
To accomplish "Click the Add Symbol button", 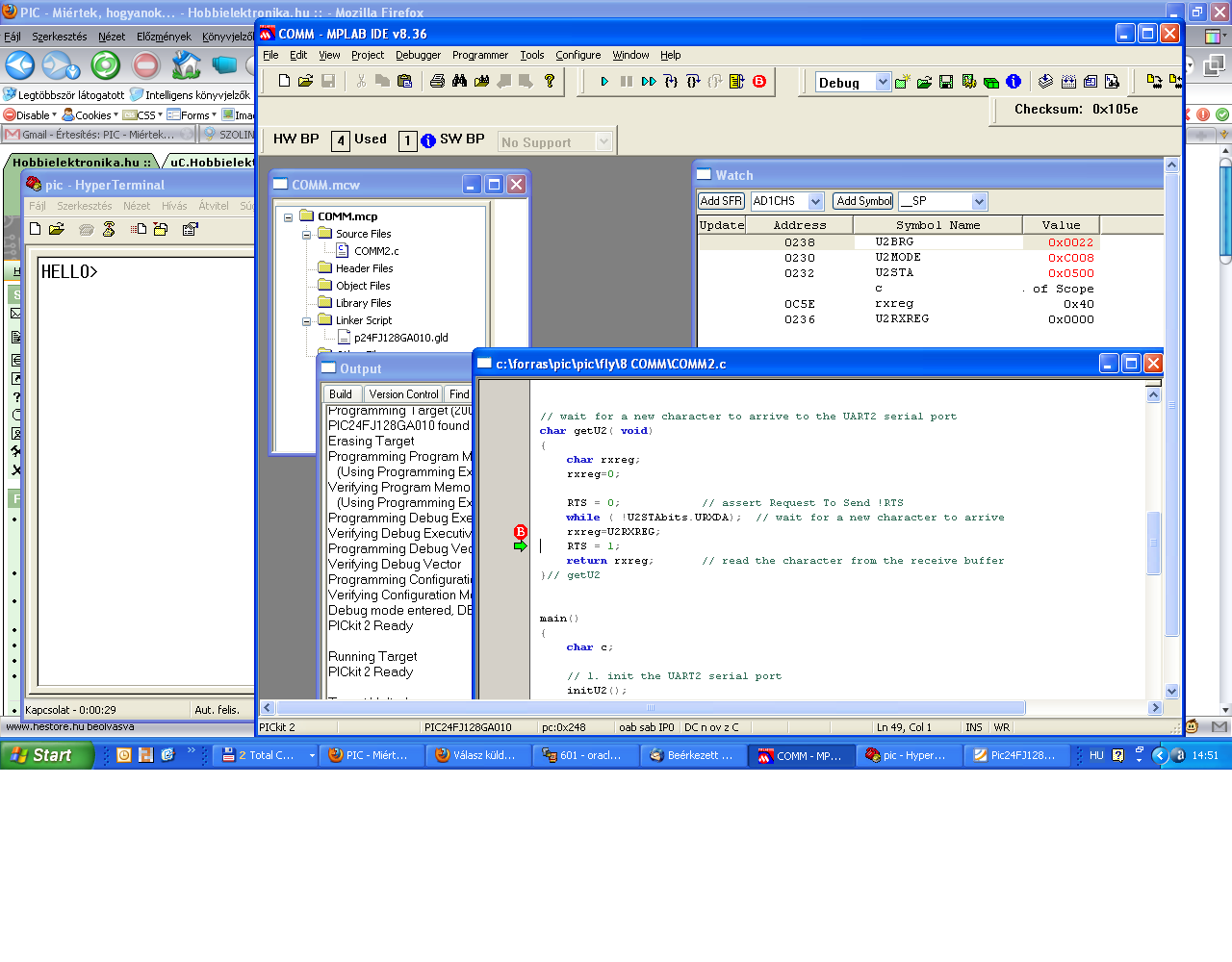I will [863, 201].
